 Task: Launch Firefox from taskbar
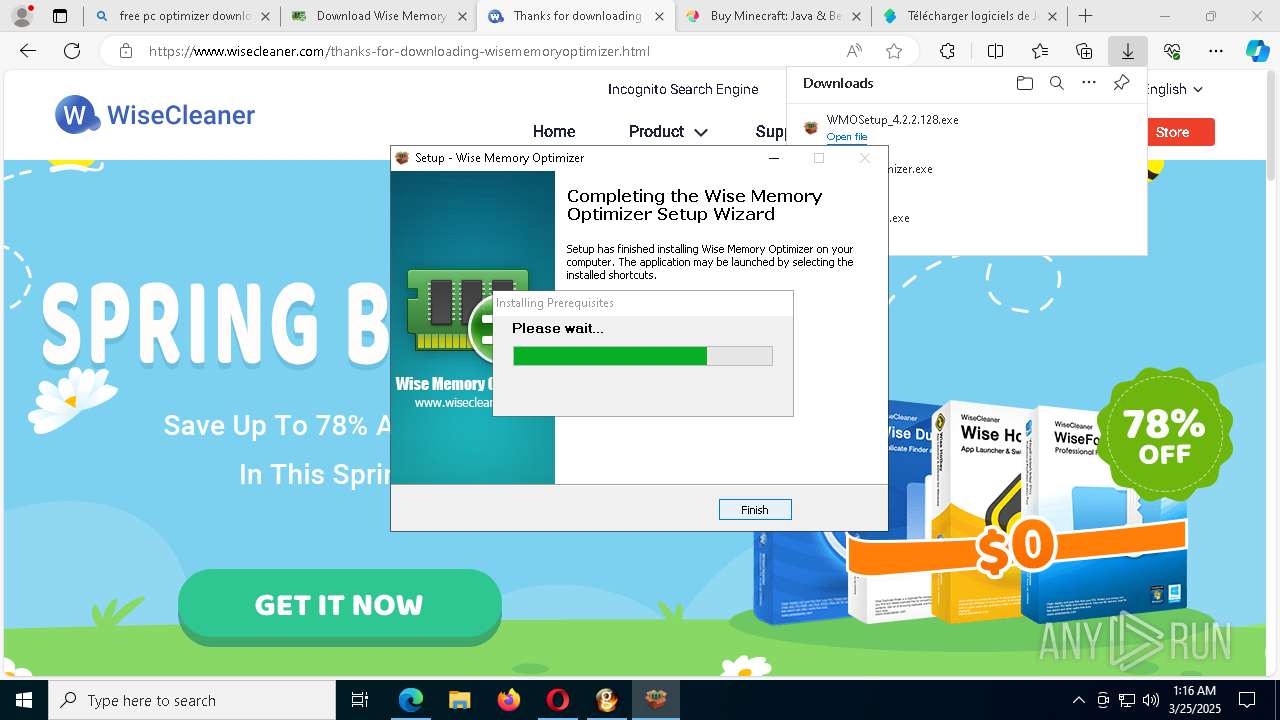(508, 700)
